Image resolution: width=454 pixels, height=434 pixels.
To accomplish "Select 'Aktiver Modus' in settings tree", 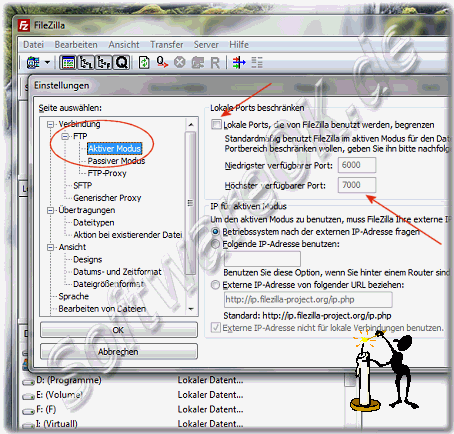I will click(114, 149).
